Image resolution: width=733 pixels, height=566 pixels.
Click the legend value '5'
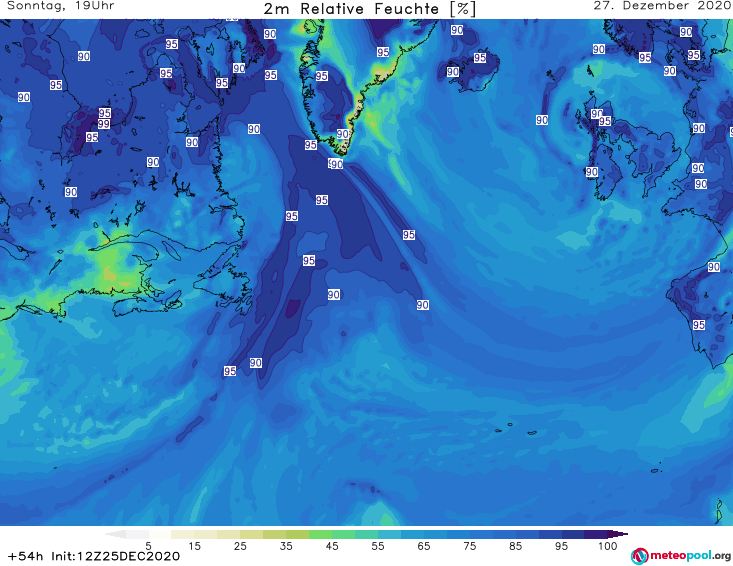[x=148, y=546]
